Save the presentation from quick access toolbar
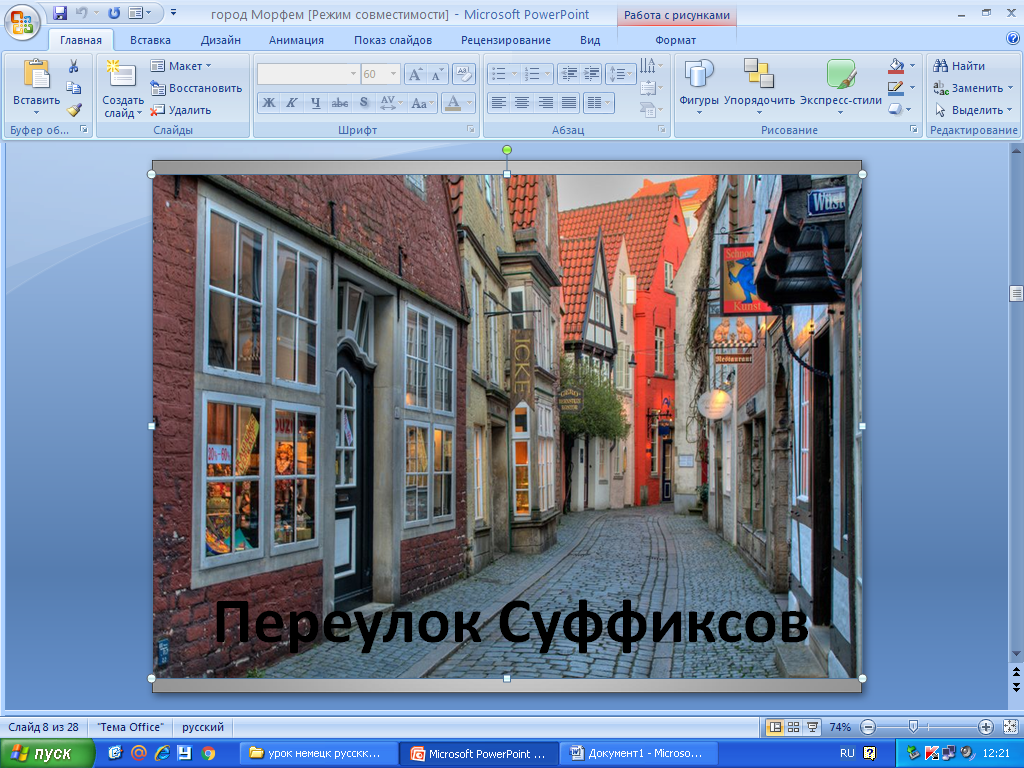 click(x=60, y=14)
